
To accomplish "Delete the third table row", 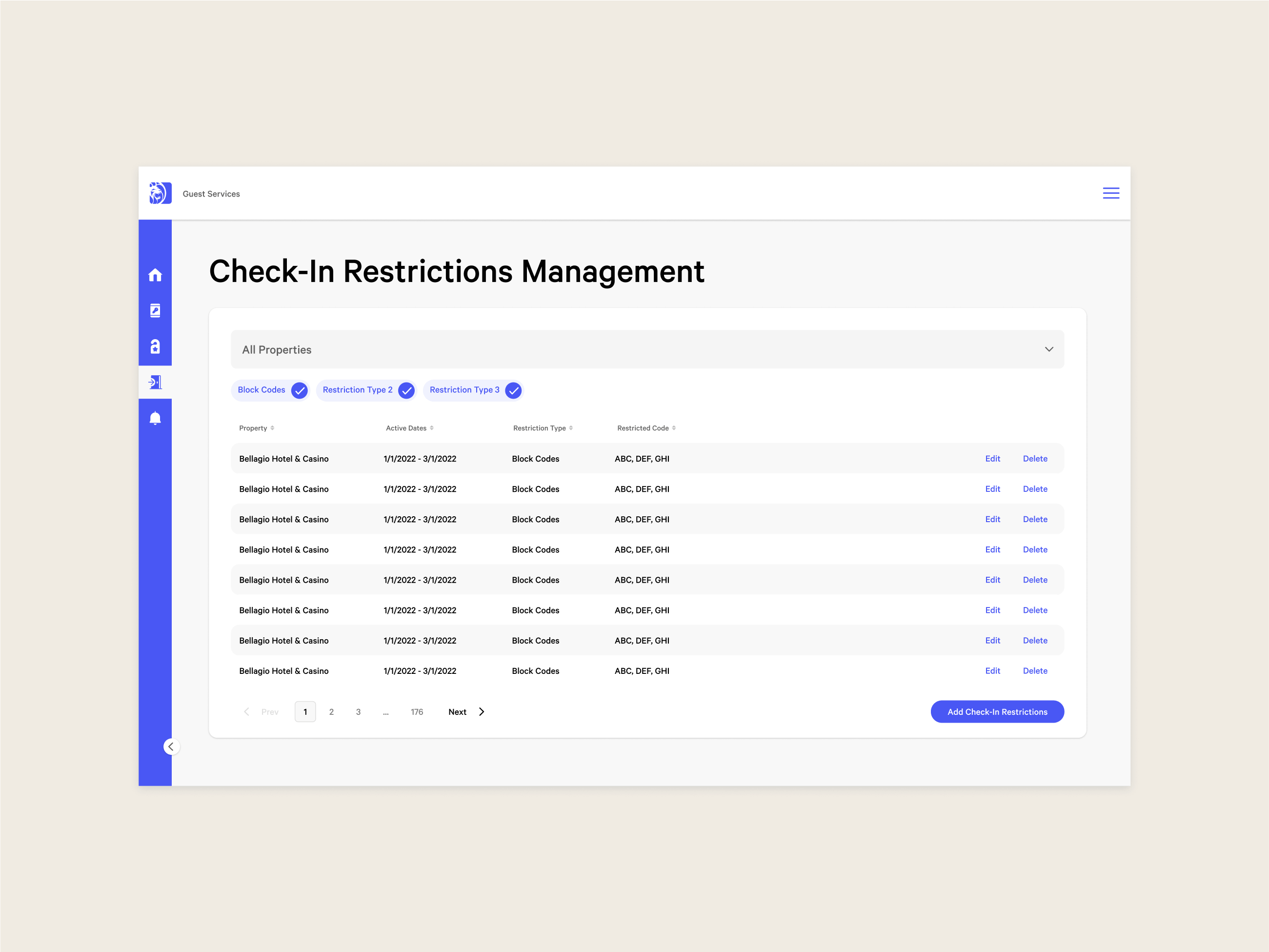I will pos(1035,519).
